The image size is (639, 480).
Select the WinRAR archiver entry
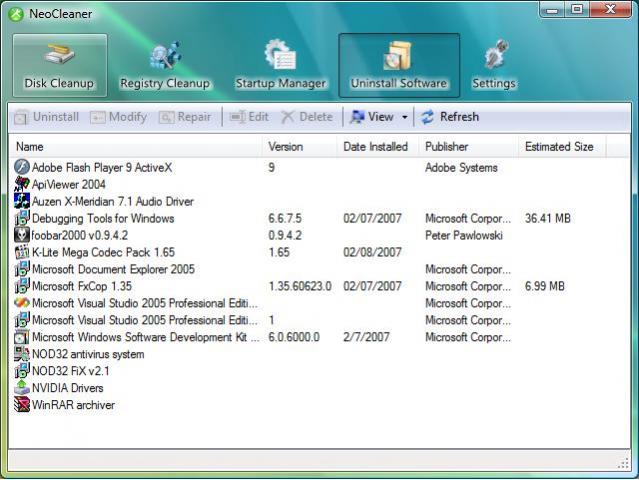73,405
